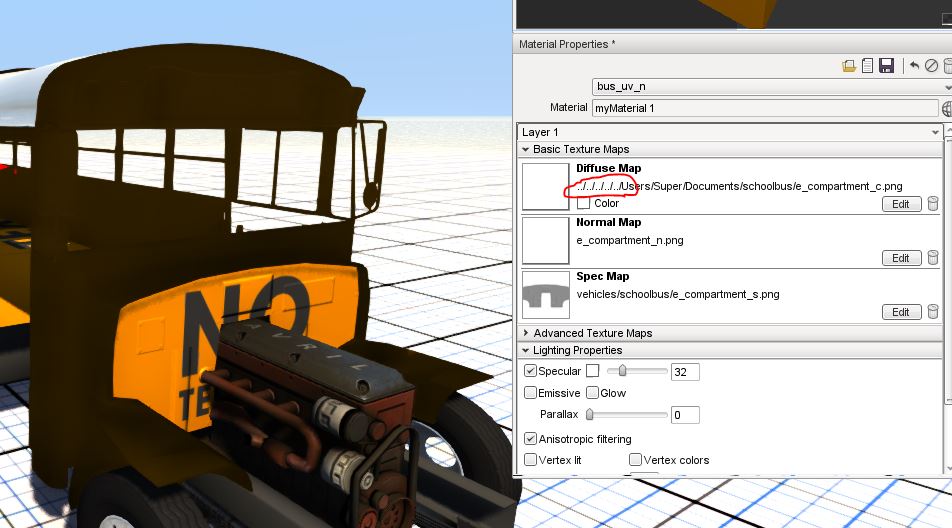Click the Specular value field 32

click(x=685, y=372)
